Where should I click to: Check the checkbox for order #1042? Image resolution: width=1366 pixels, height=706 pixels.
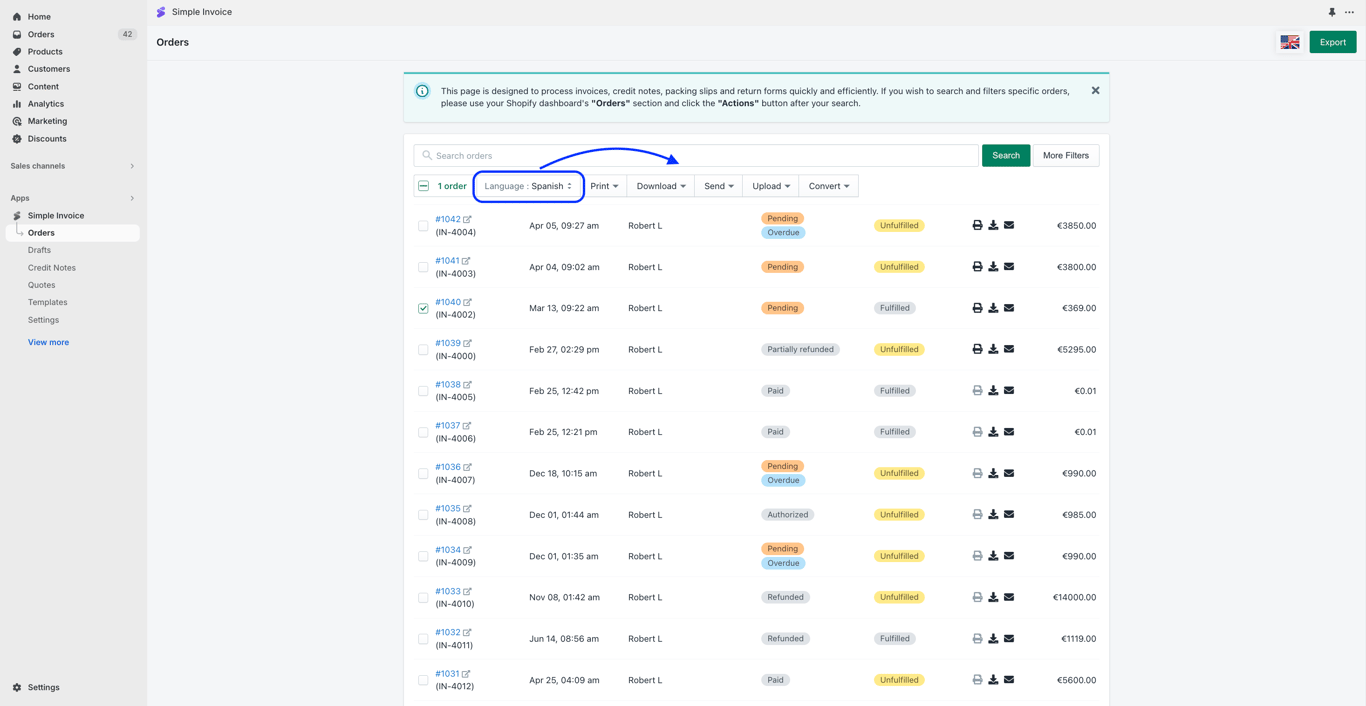tap(423, 226)
